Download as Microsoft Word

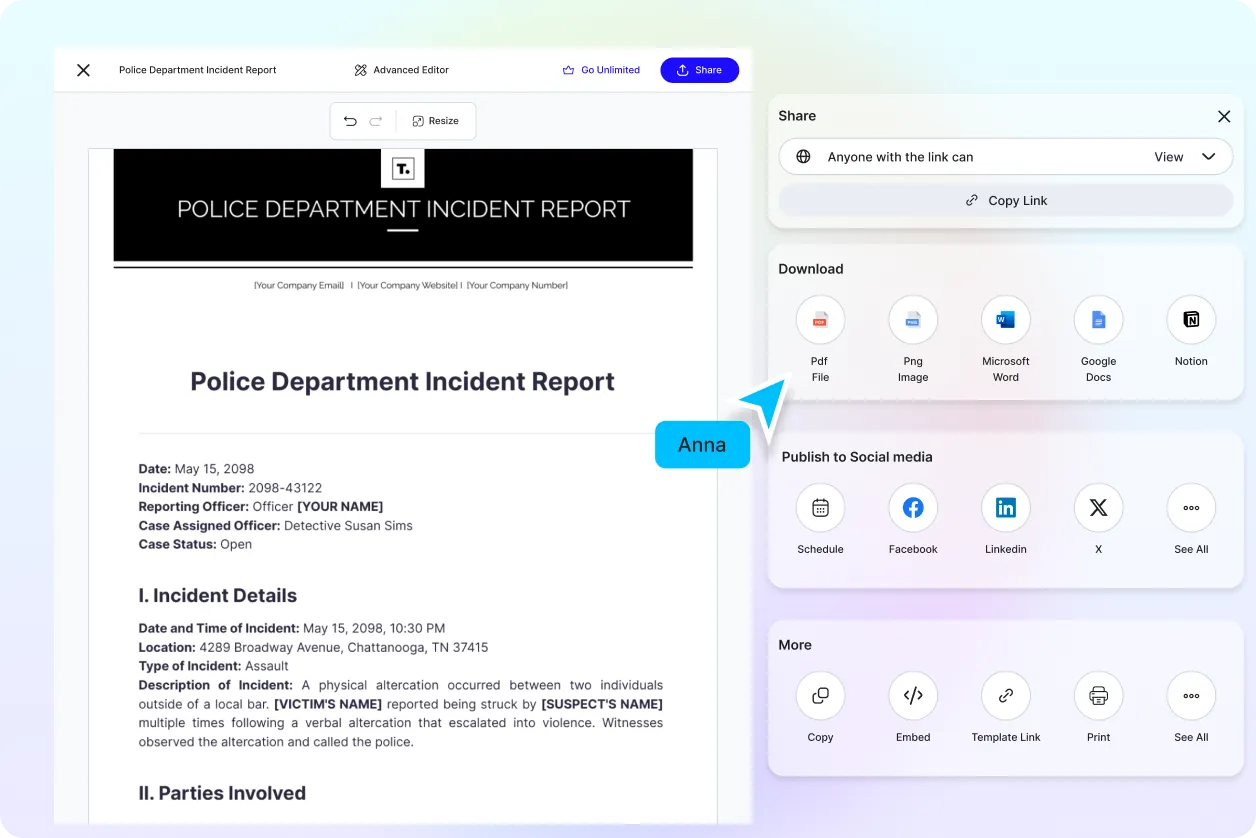(1006, 320)
